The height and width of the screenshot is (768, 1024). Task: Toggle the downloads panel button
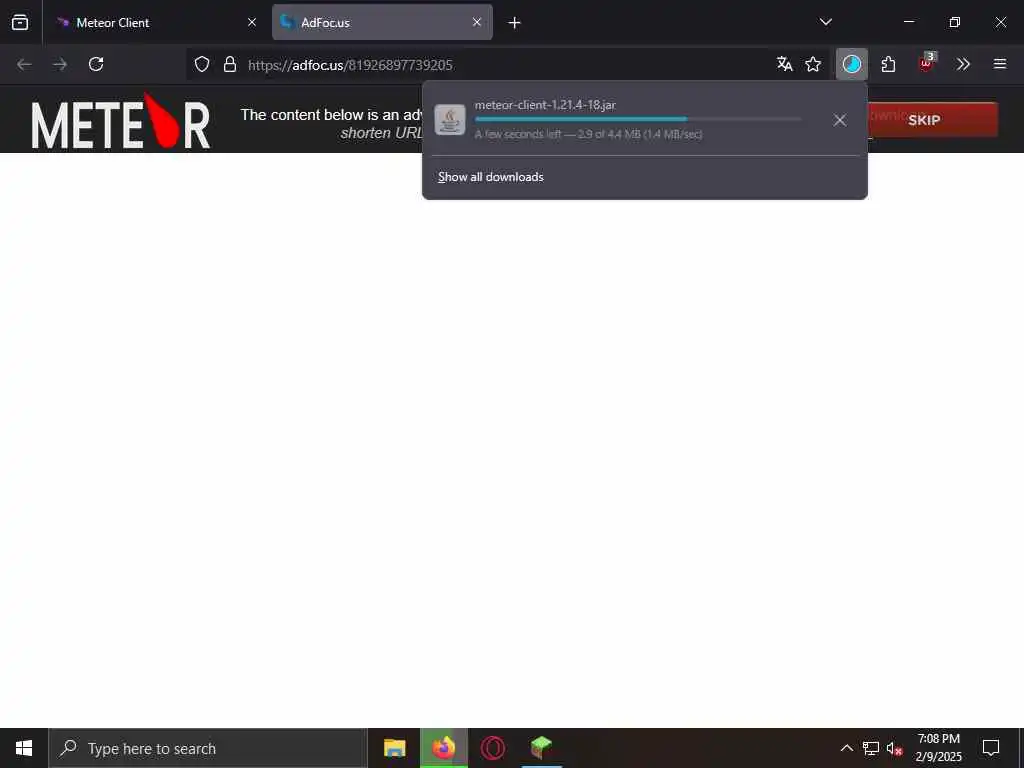click(x=852, y=64)
